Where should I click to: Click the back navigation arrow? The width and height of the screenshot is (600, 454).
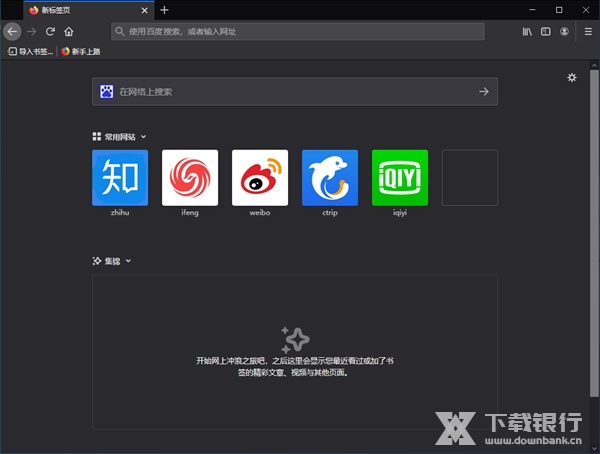[x=12, y=32]
